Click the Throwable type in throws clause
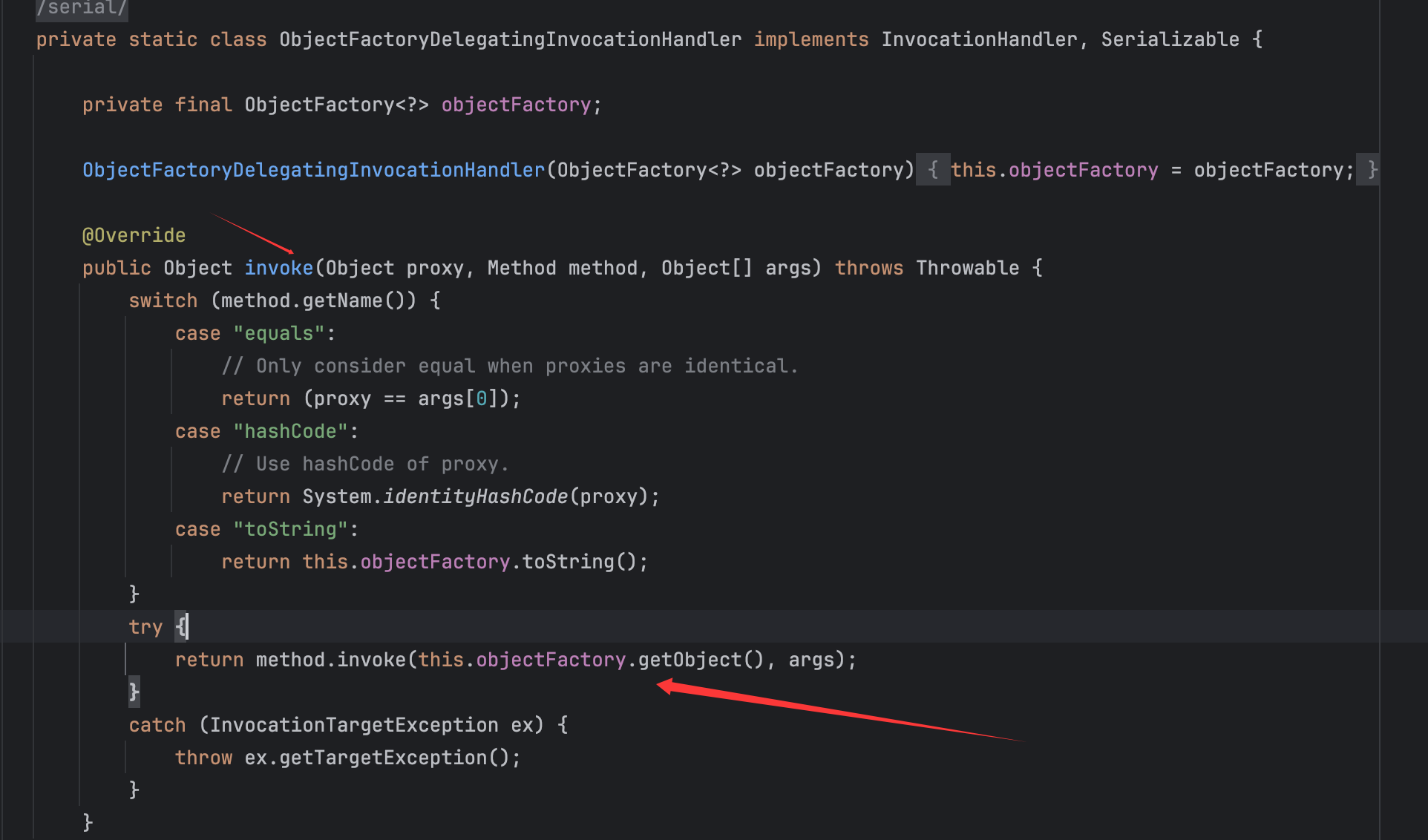Image resolution: width=1428 pixels, height=840 pixels. point(967,268)
